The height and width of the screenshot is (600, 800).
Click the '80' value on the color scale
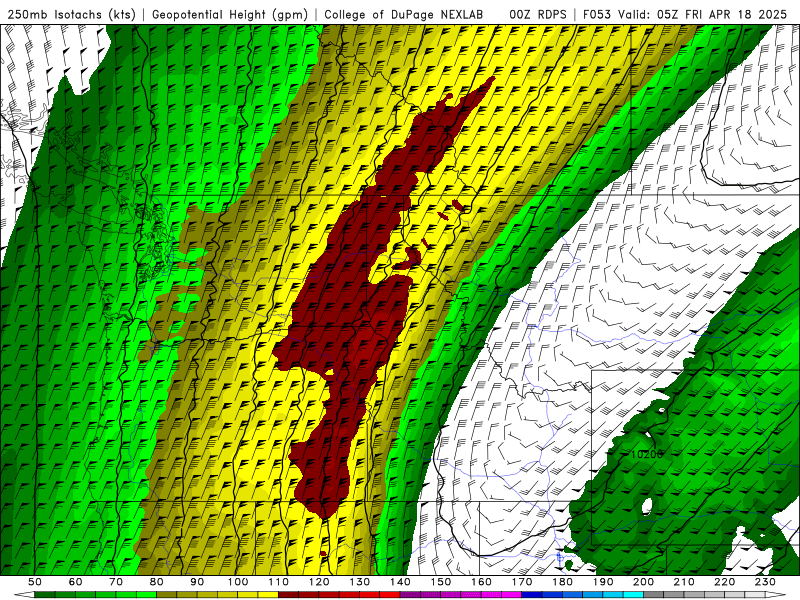(157, 582)
